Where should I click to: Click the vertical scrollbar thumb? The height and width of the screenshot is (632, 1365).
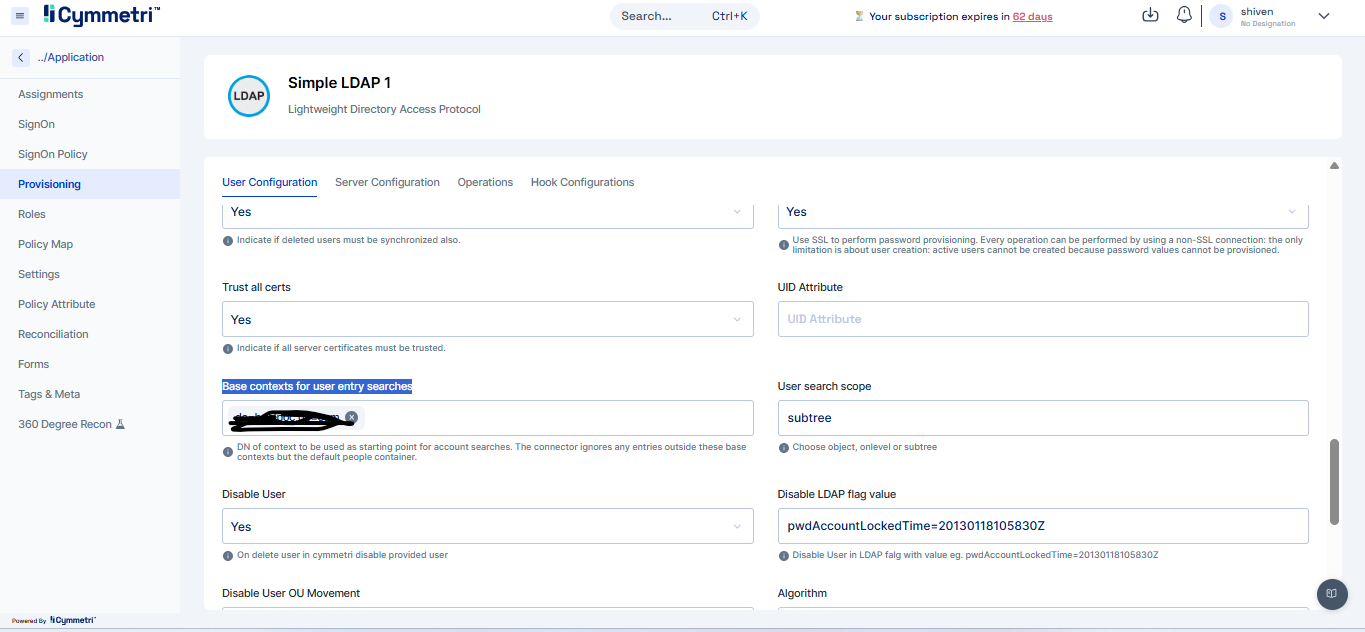[x=1334, y=481]
